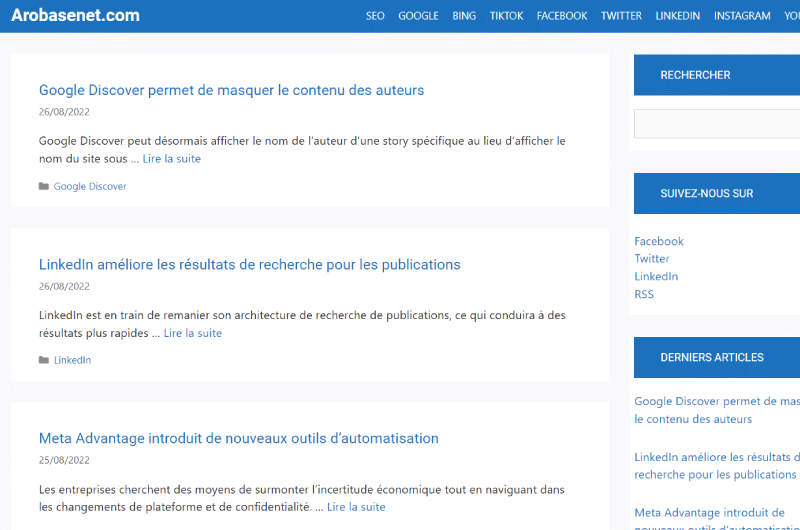Image resolution: width=800 pixels, height=530 pixels.
Task: Open TWITTER in the top menu
Action: (621, 16)
